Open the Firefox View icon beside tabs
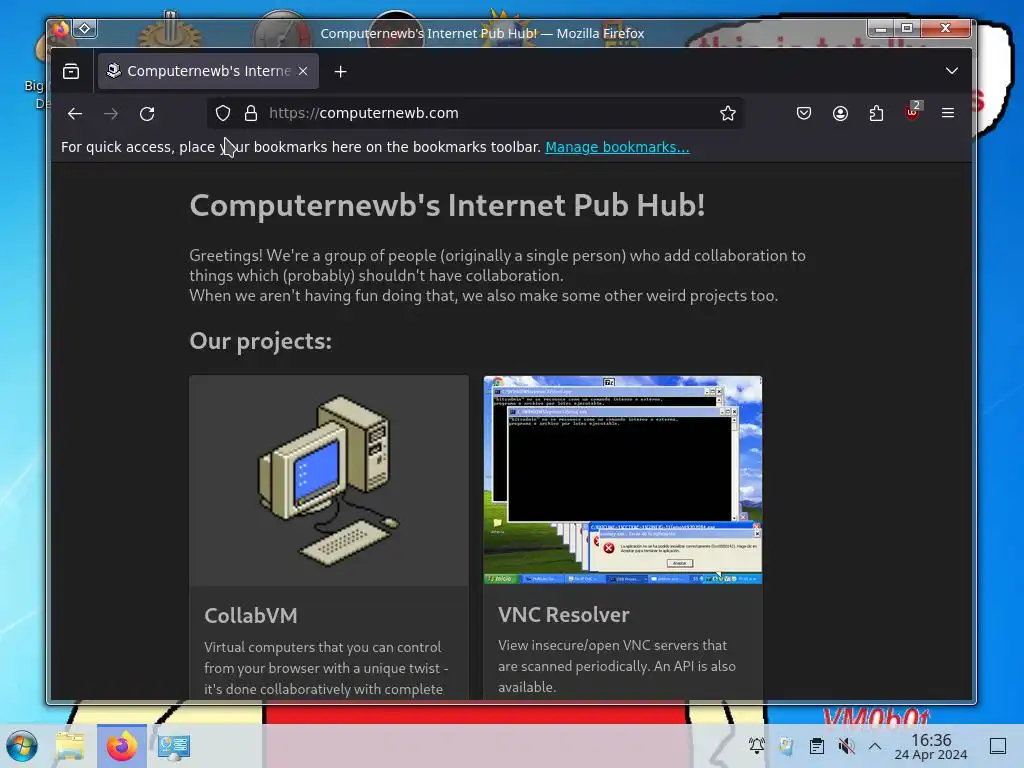This screenshot has height=768, width=1024. (71, 71)
